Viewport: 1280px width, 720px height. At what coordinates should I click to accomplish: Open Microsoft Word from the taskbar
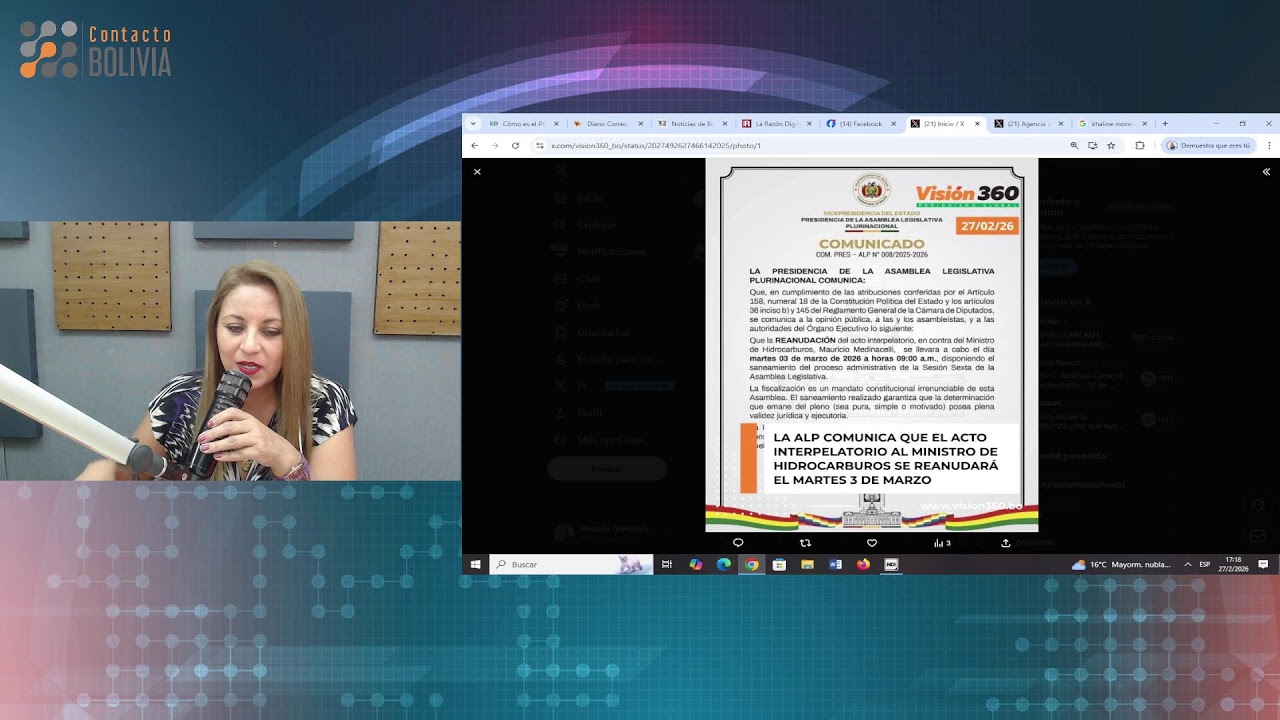pyautogui.click(x=835, y=564)
